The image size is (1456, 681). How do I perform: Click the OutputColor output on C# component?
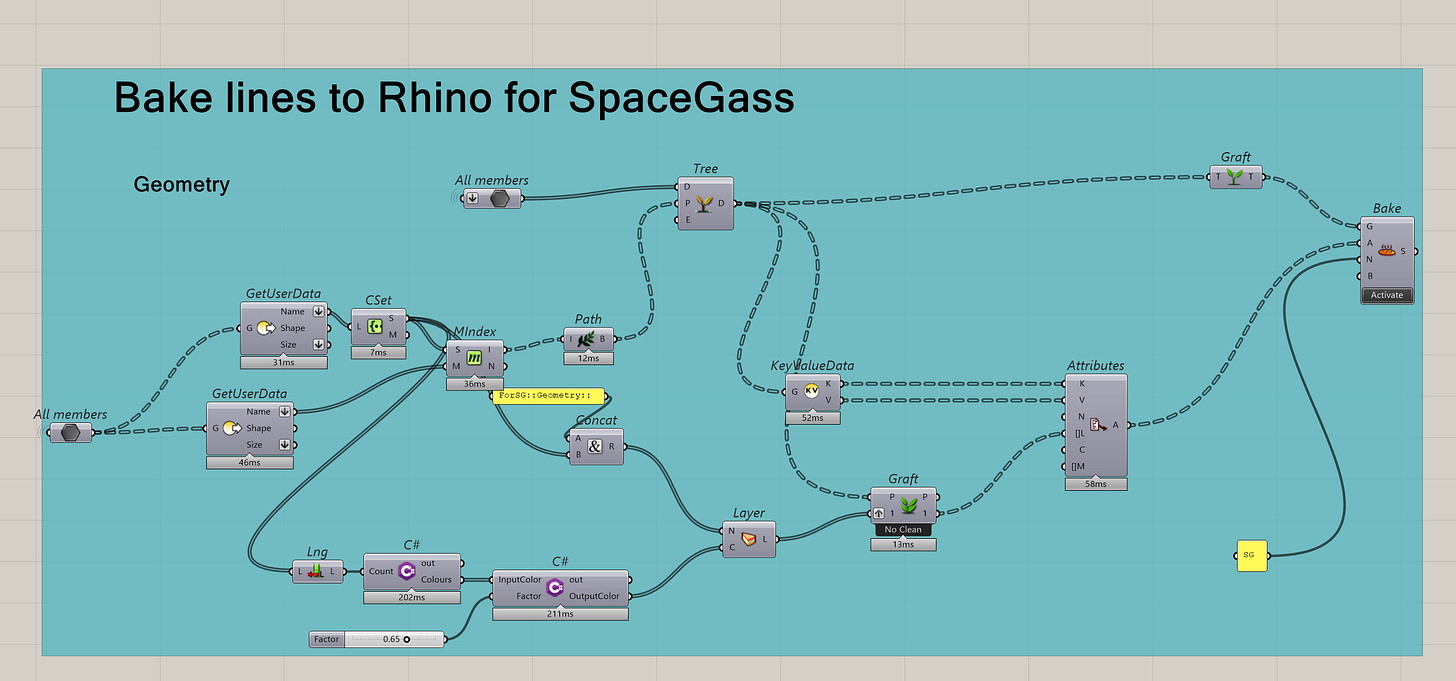click(x=594, y=596)
